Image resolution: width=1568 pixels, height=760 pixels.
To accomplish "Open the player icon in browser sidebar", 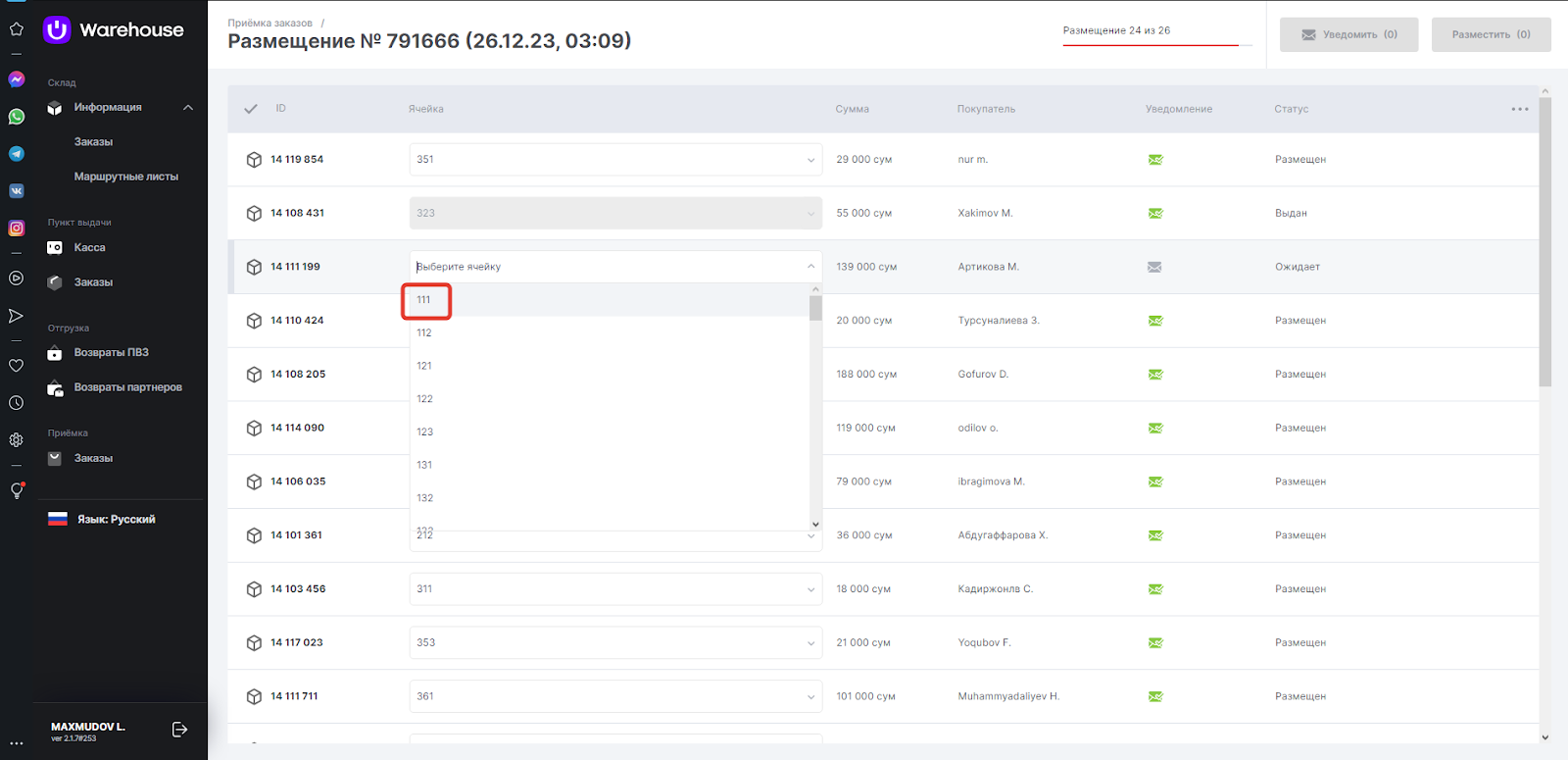I will pyautogui.click(x=16, y=279).
